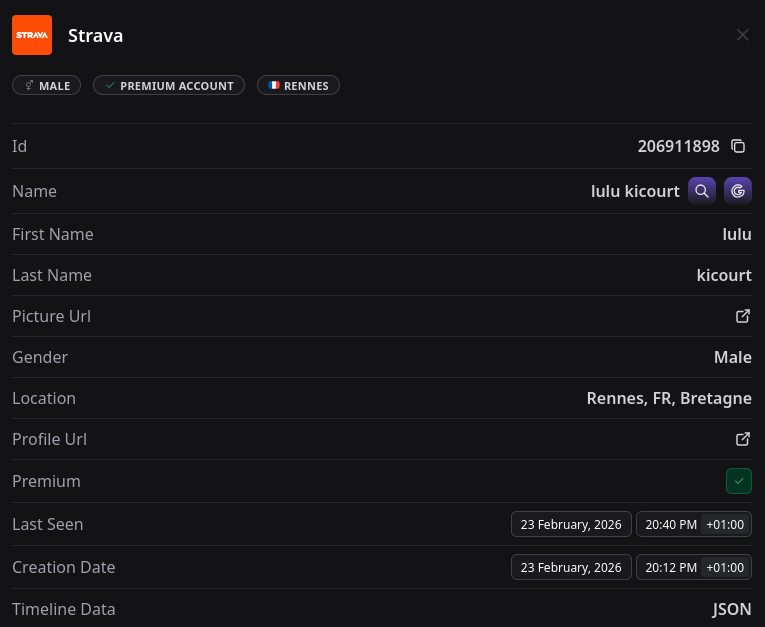765x627 pixels.
Task: Click the Google search icon beside name
Action: (738, 191)
